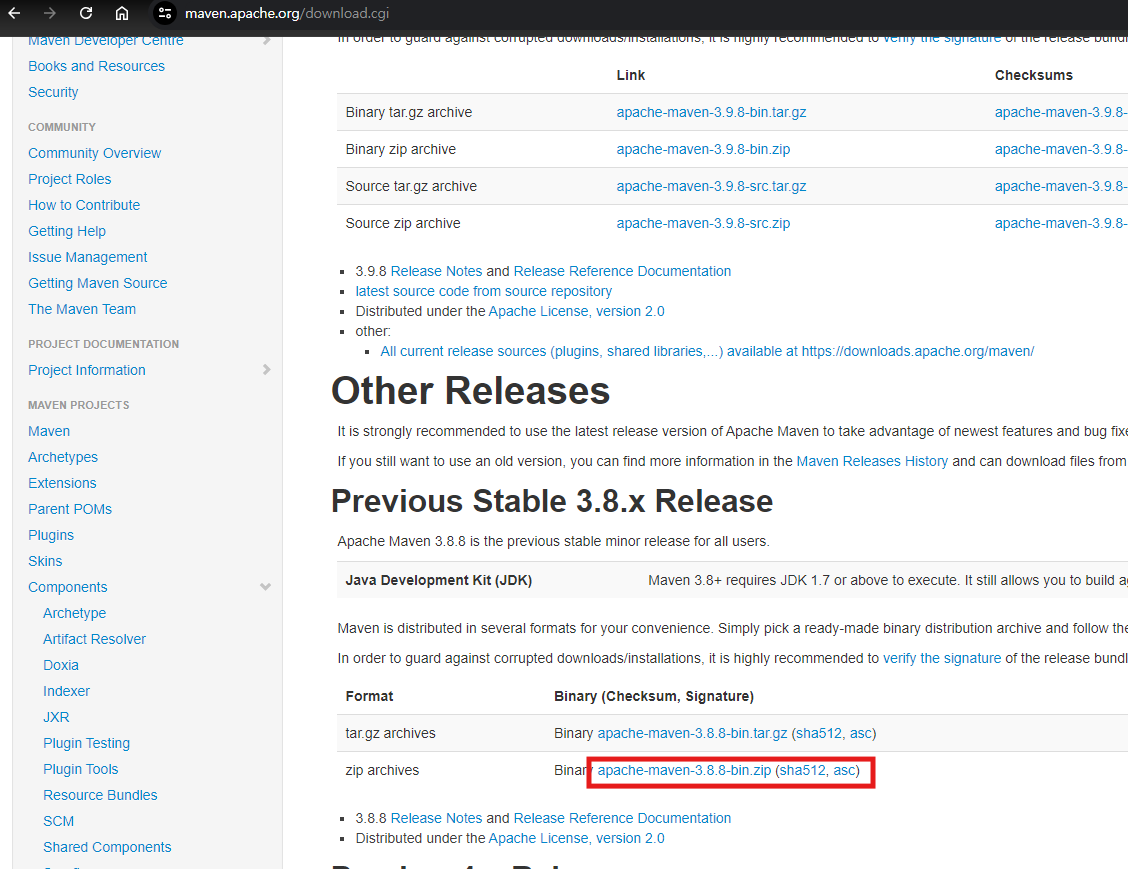This screenshot has height=869, width=1128.
Task: Collapse the Components section chevron
Action: coord(265,587)
